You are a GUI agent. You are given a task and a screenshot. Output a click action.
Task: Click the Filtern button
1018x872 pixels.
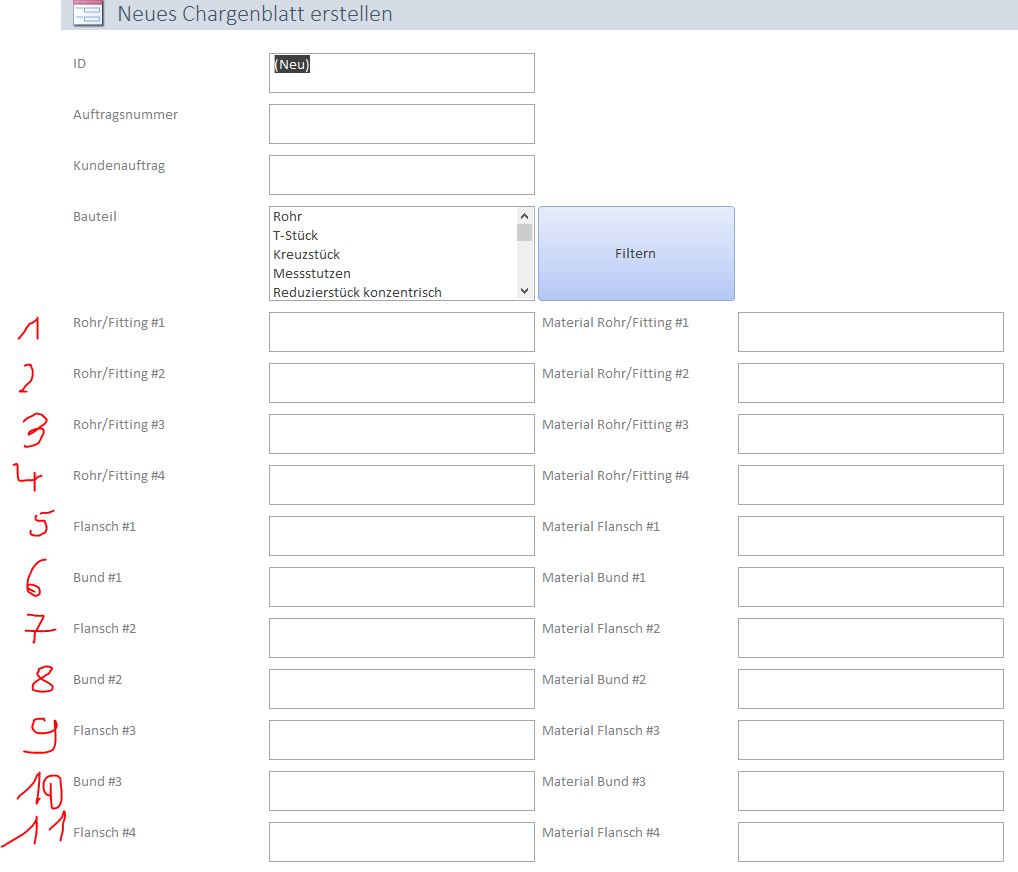point(636,253)
